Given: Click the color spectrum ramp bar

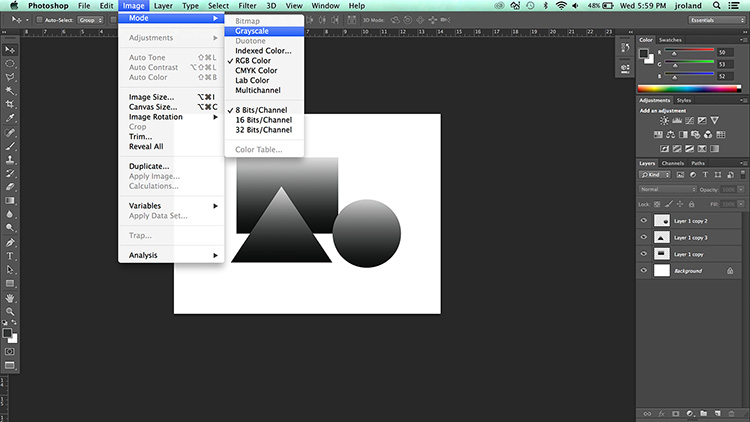Looking at the screenshot, I should (689, 89).
